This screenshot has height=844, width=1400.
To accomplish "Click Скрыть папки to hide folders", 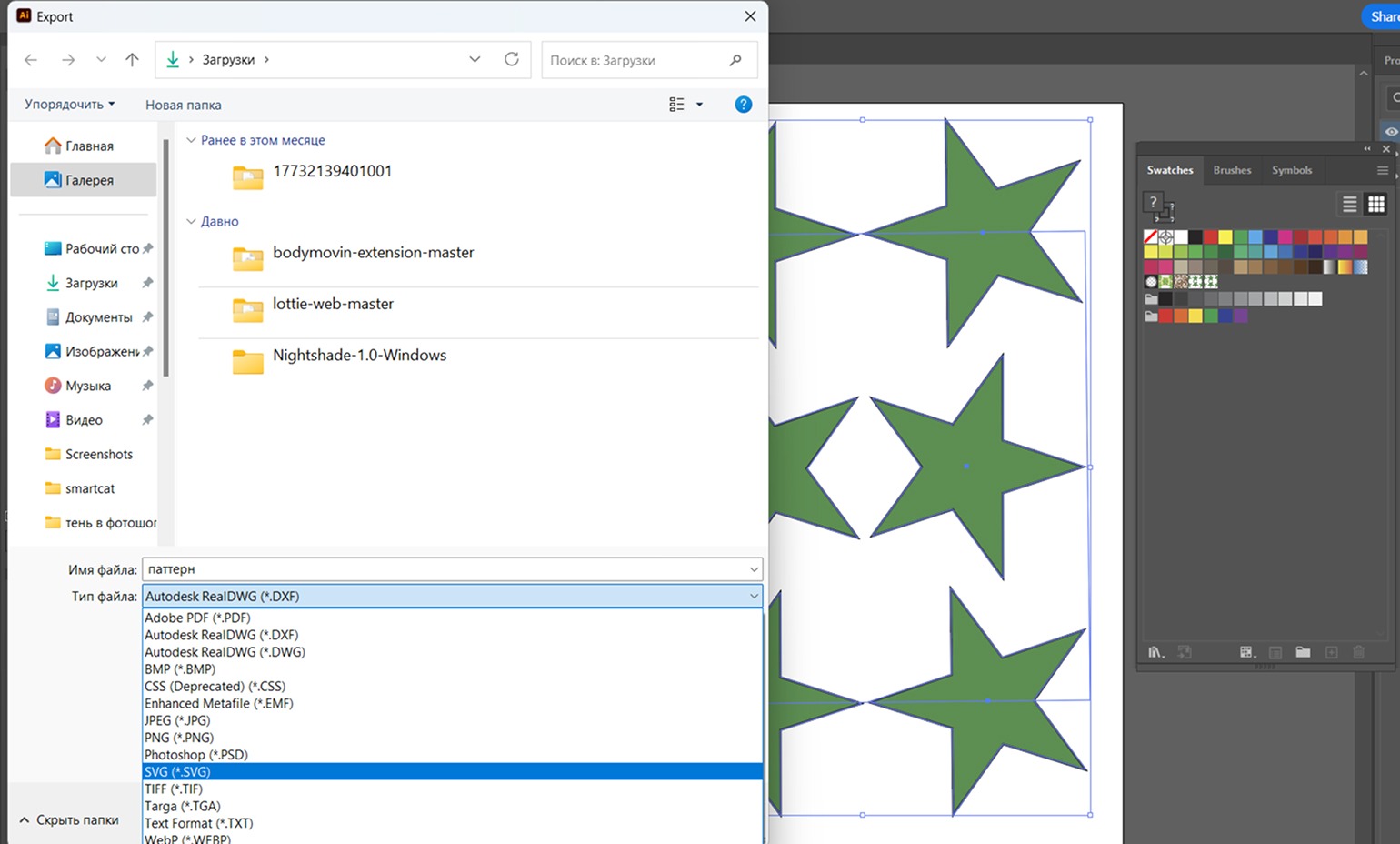I will point(69,820).
